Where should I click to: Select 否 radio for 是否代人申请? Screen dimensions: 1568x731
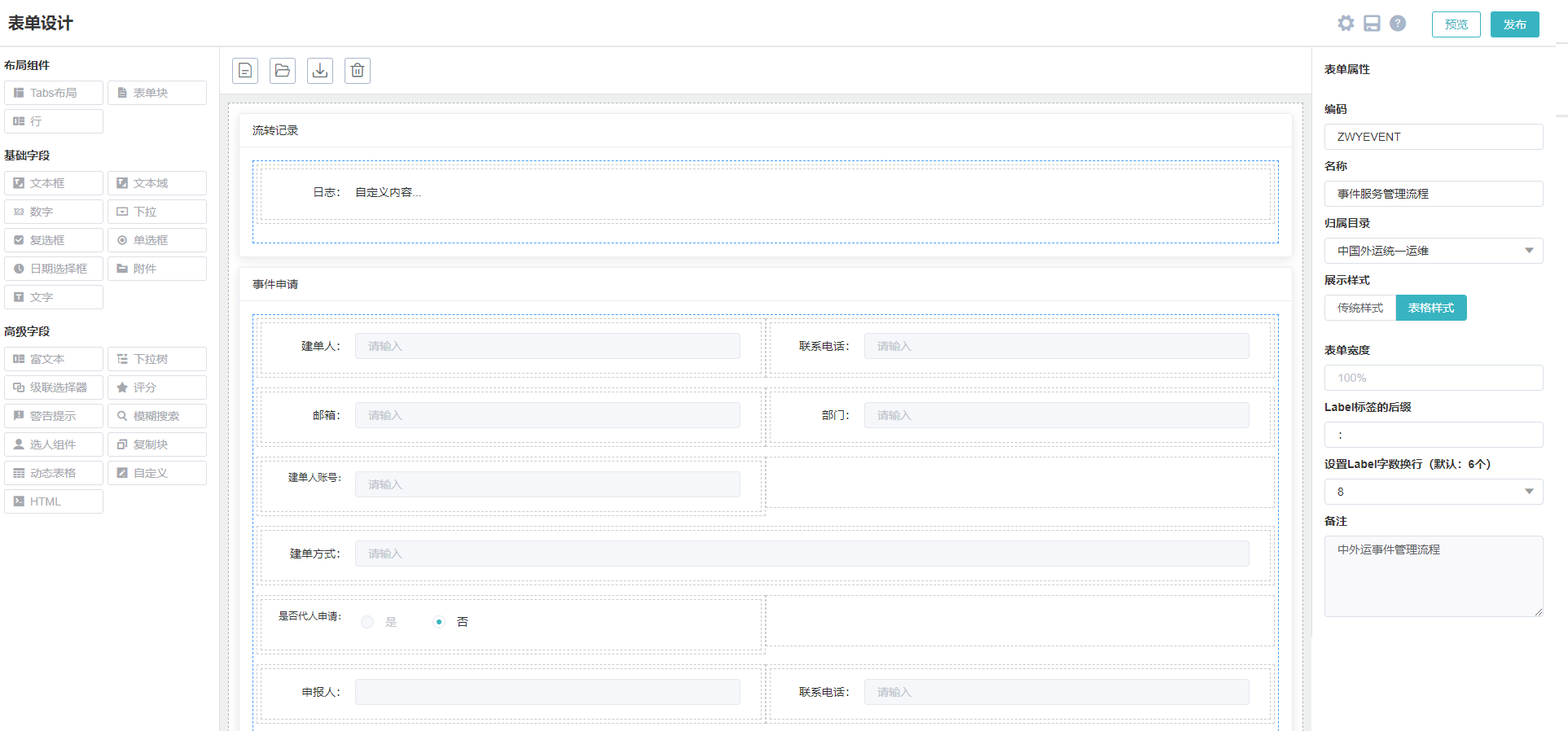pos(439,622)
